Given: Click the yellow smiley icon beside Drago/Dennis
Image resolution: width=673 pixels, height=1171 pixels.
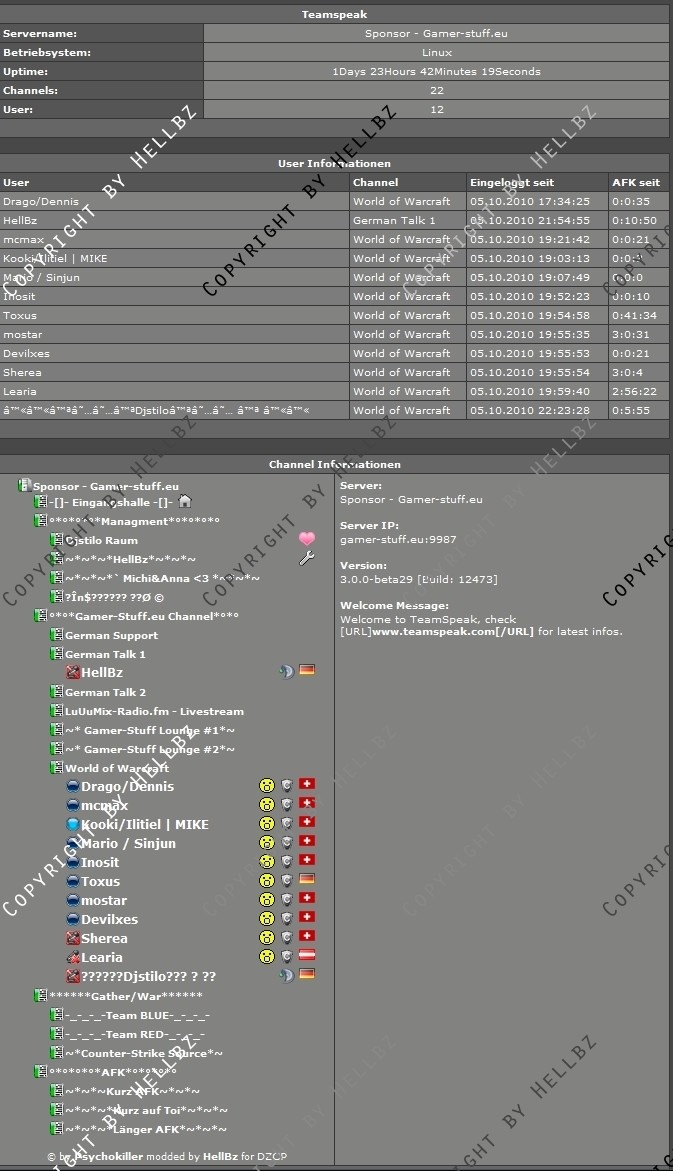Looking at the screenshot, I should click(x=267, y=786).
